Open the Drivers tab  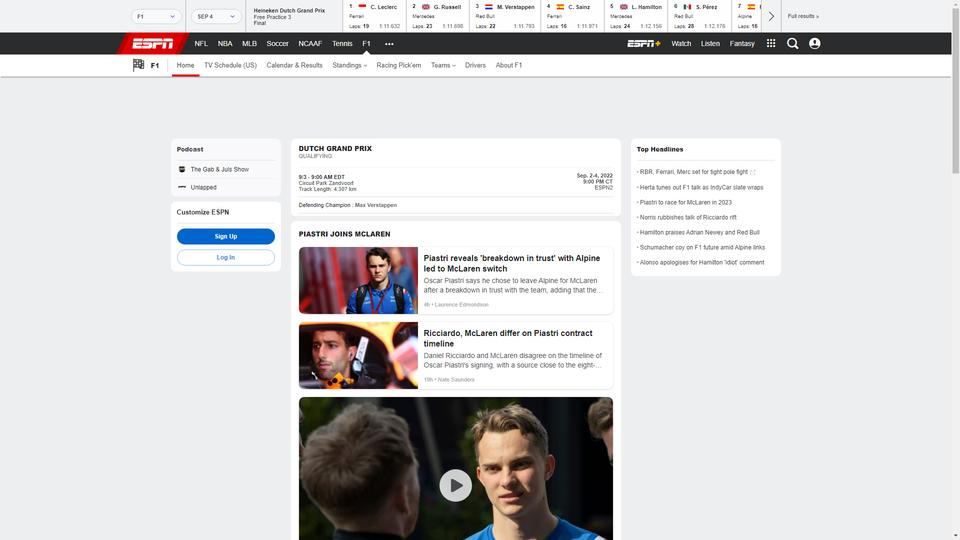475,66
